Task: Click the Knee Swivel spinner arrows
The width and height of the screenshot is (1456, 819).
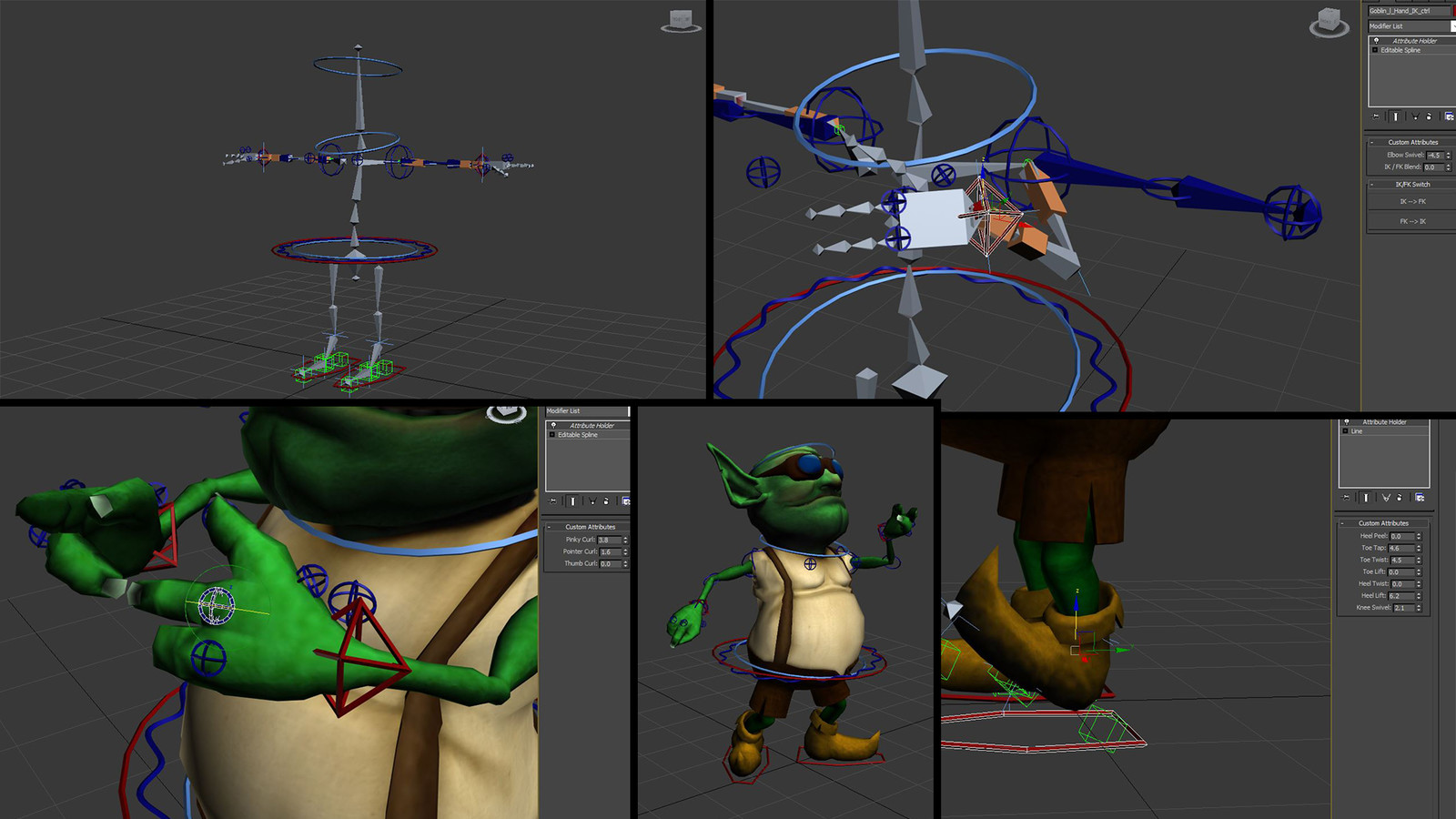Action: (1419, 608)
